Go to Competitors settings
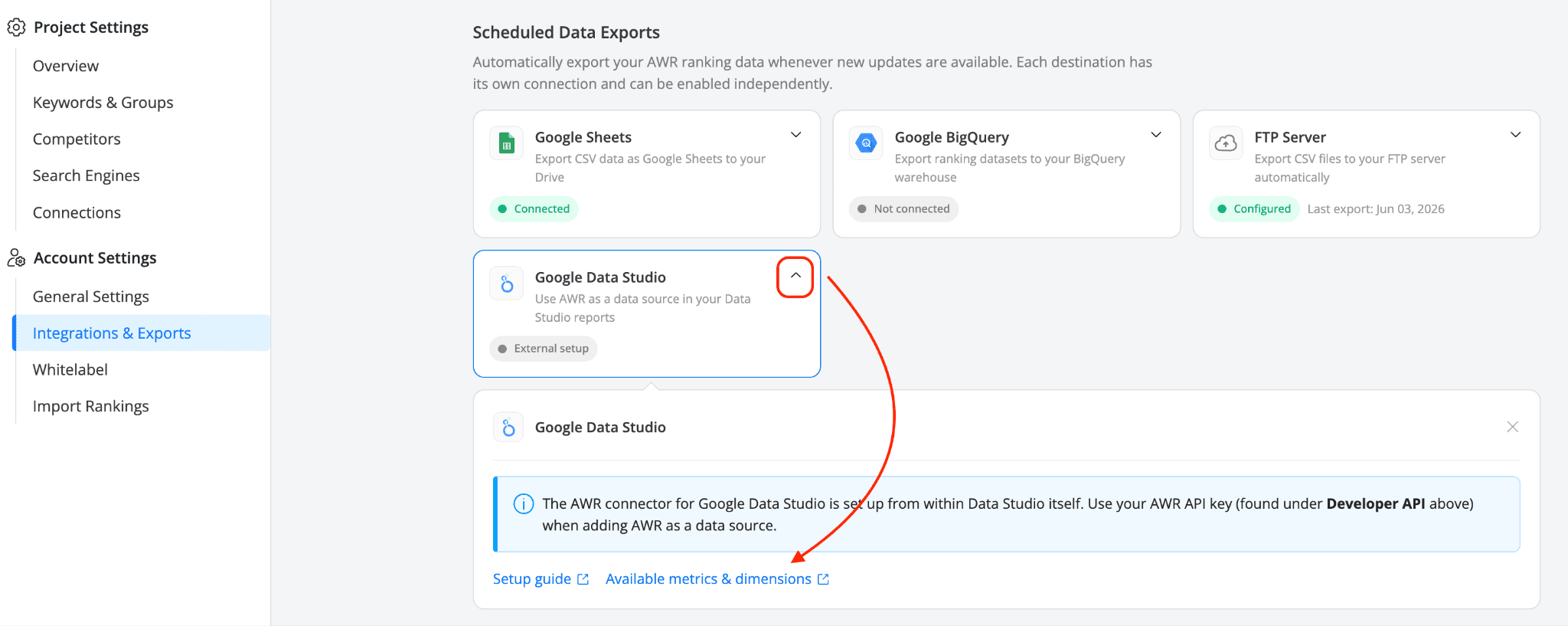Screen dimensions: 1568x626 coord(77,139)
